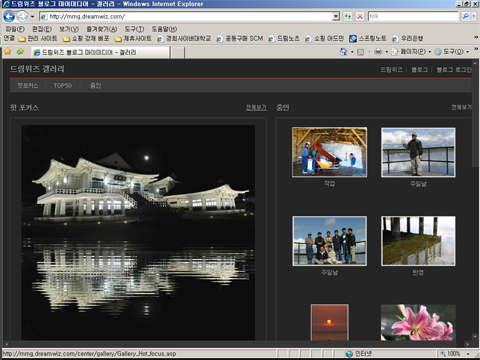Click the magnifier search button
The image size is (480, 360).
(x=465, y=16)
